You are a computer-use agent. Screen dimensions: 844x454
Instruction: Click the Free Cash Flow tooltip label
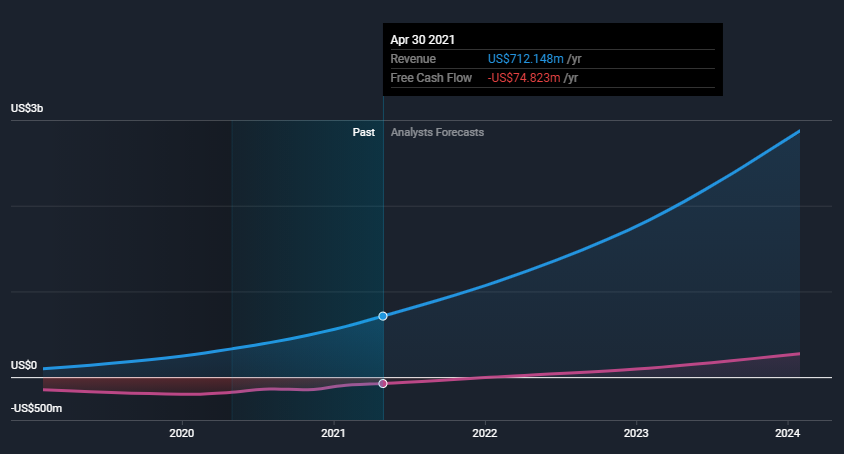tap(431, 78)
